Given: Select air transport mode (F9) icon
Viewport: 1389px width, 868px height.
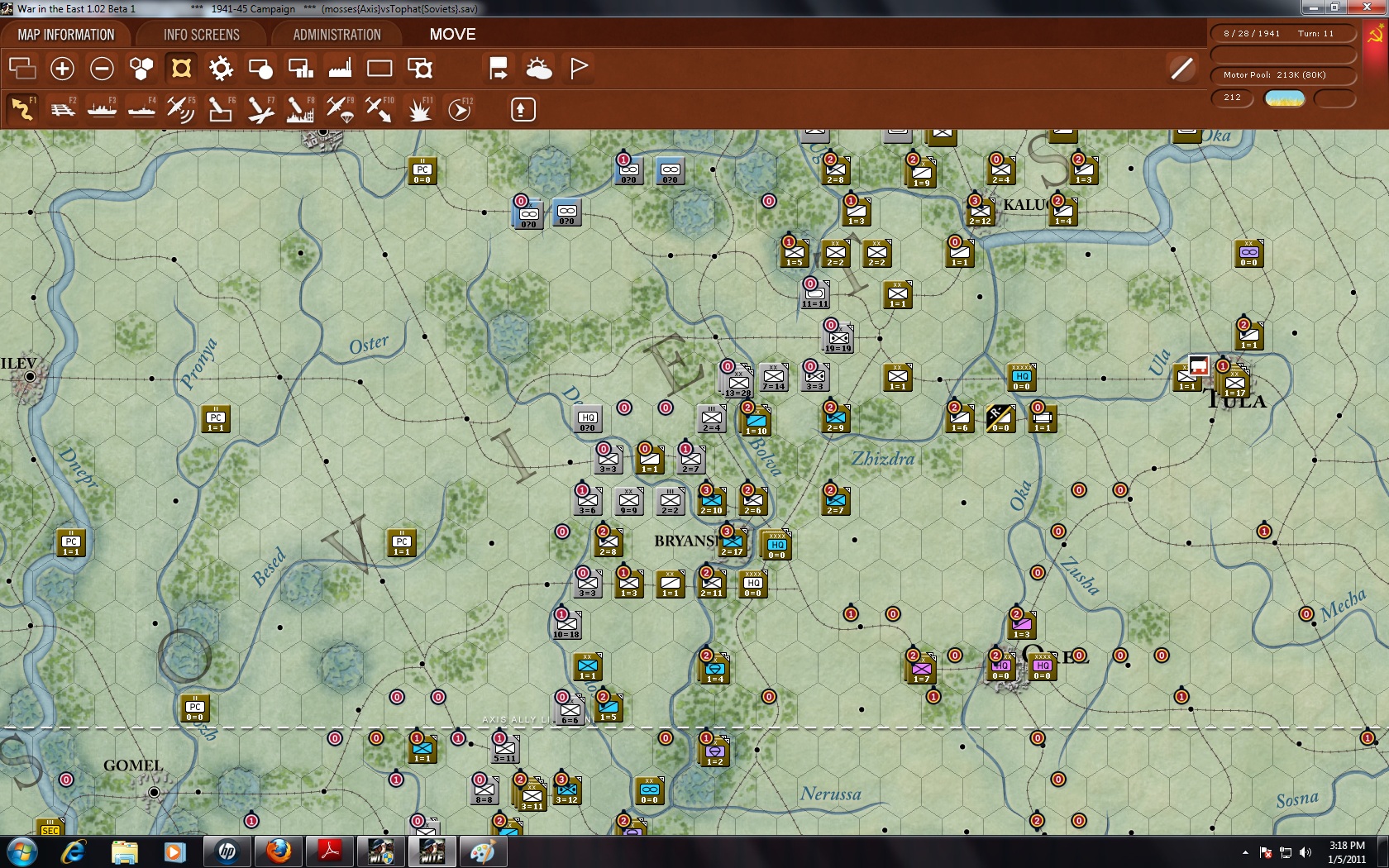Looking at the screenshot, I should click(x=340, y=109).
